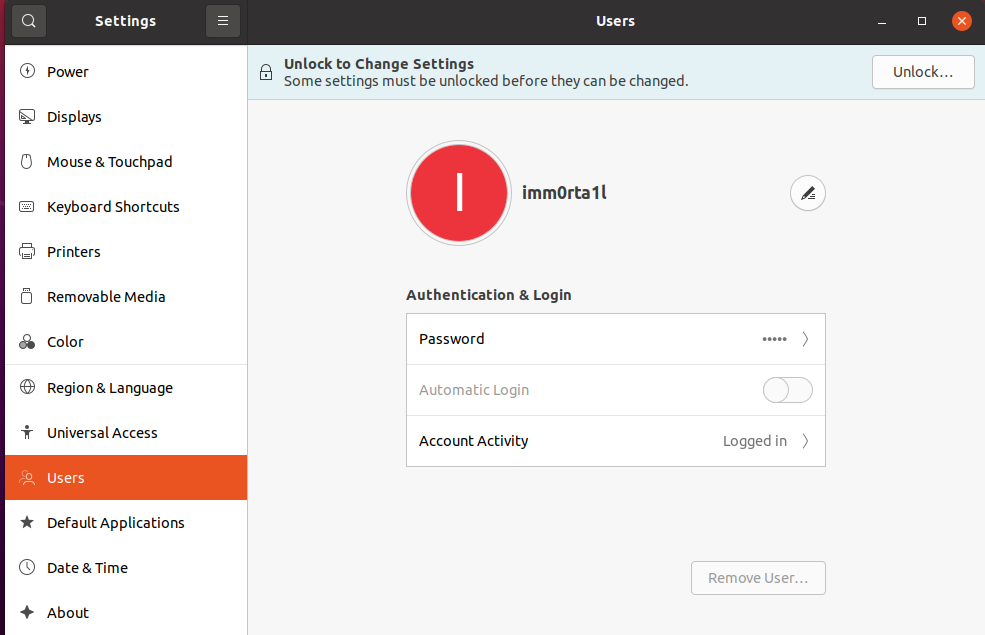Open the hamburger menu in Settings header
The height and width of the screenshot is (635, 985).
pos(222,20)
